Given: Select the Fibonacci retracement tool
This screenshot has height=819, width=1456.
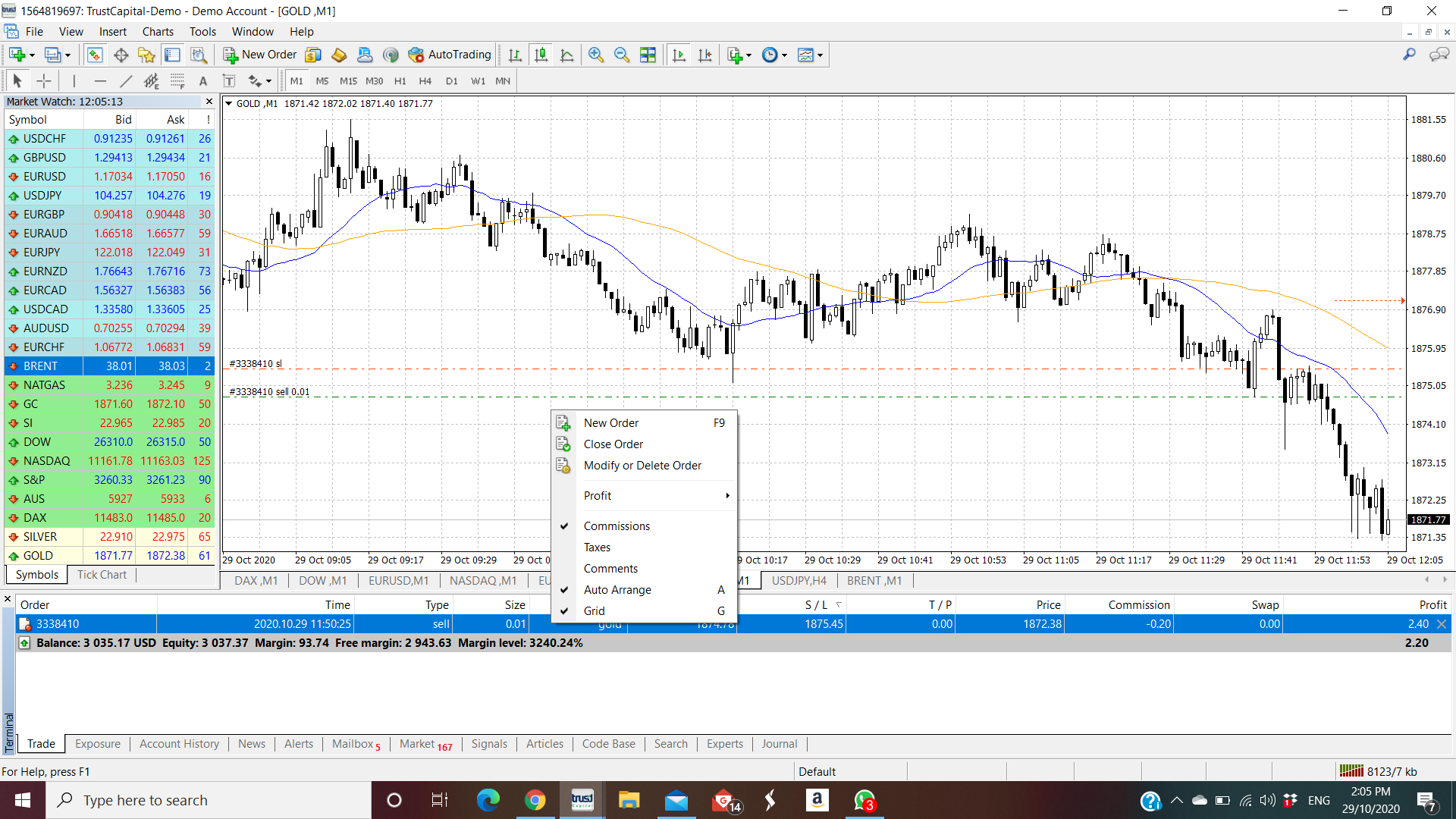Looking at the screenshot, I should tap(177, 80).
